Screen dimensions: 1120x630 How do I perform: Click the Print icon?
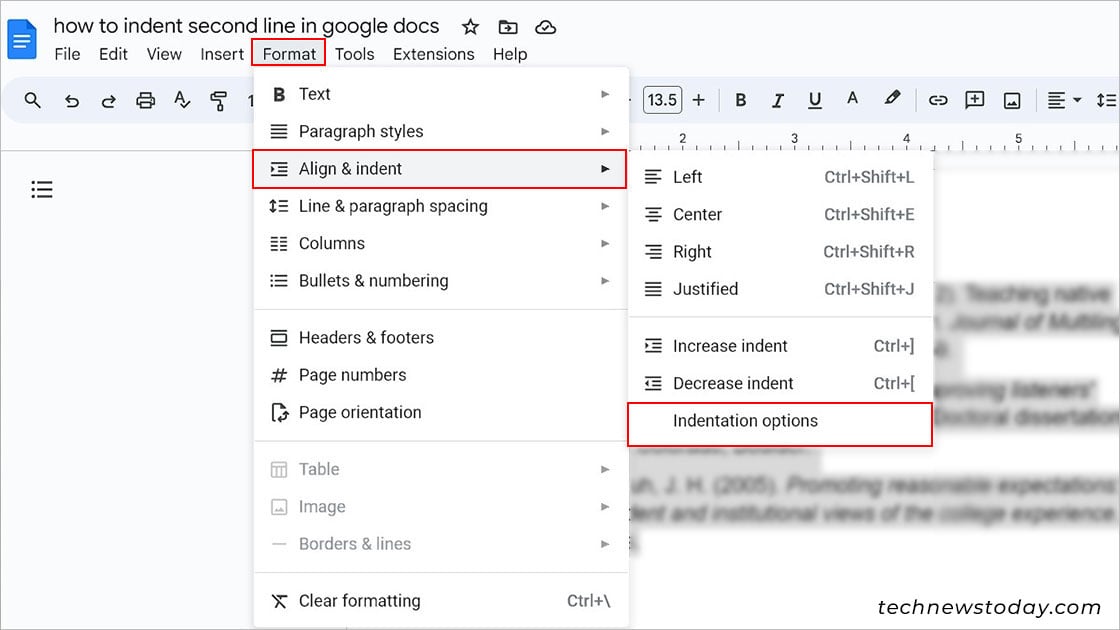(146, 100)
